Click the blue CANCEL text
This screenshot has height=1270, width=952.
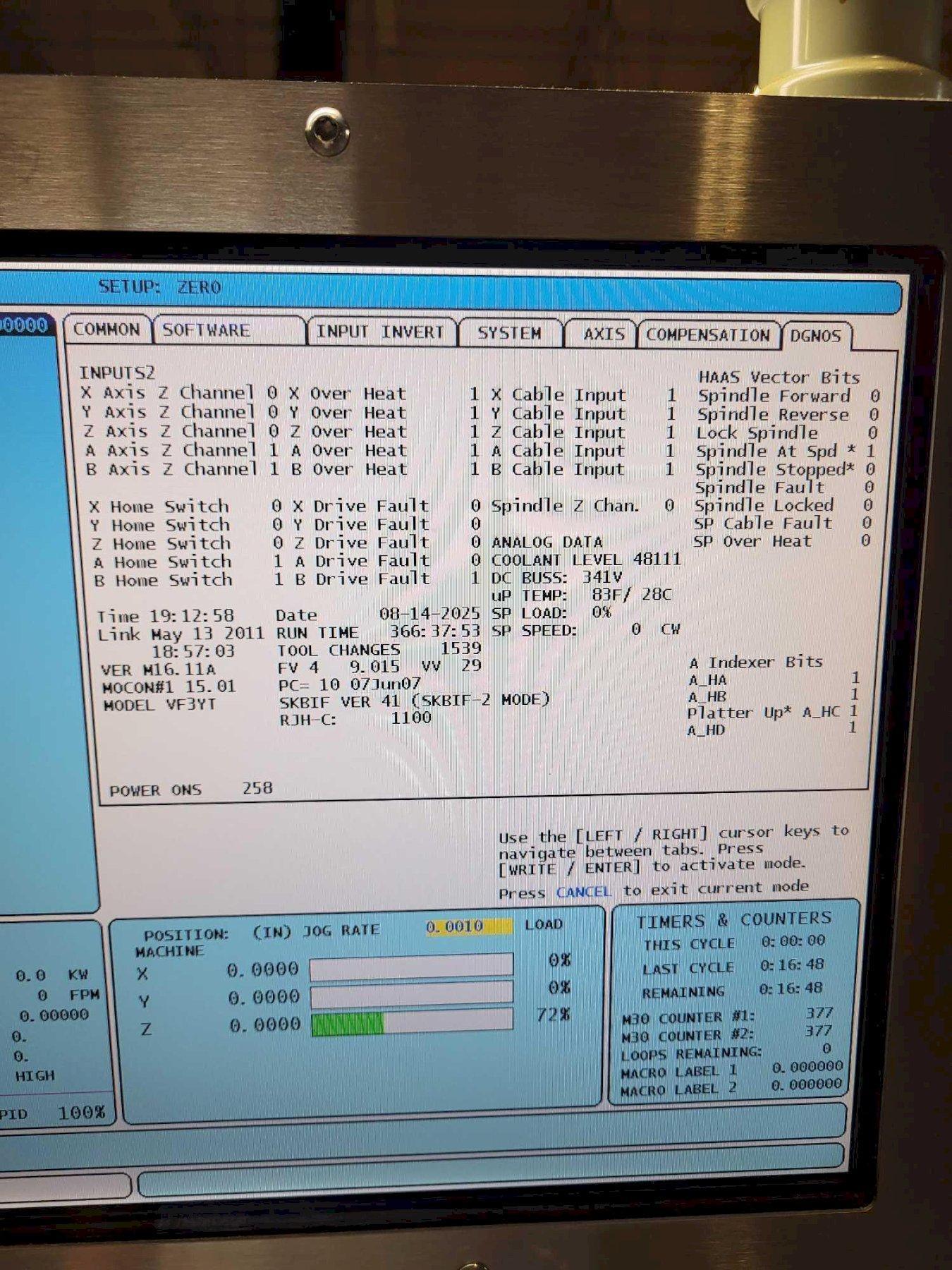pos(583,892)
